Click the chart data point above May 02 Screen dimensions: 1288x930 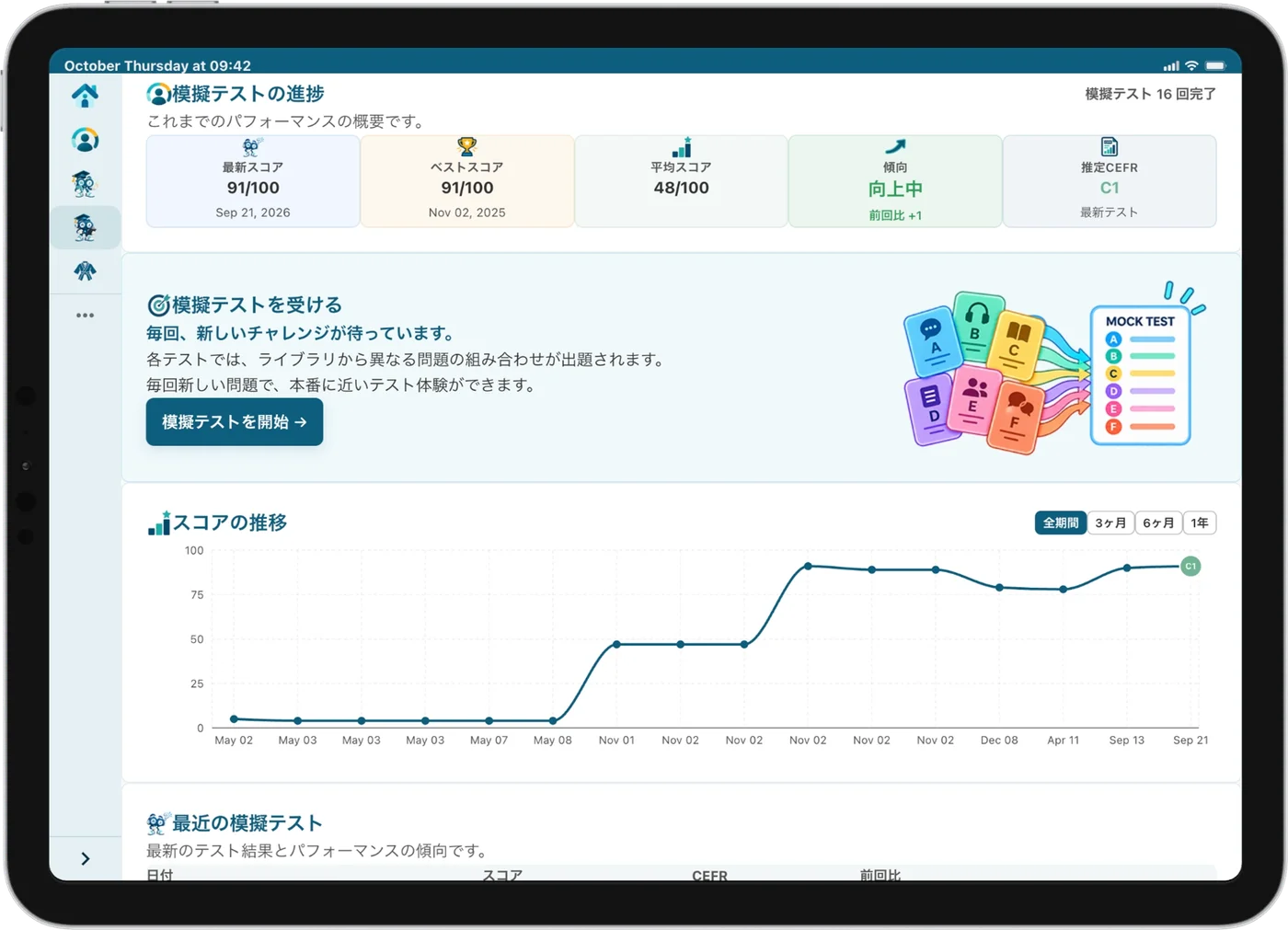tap(234, 718)
